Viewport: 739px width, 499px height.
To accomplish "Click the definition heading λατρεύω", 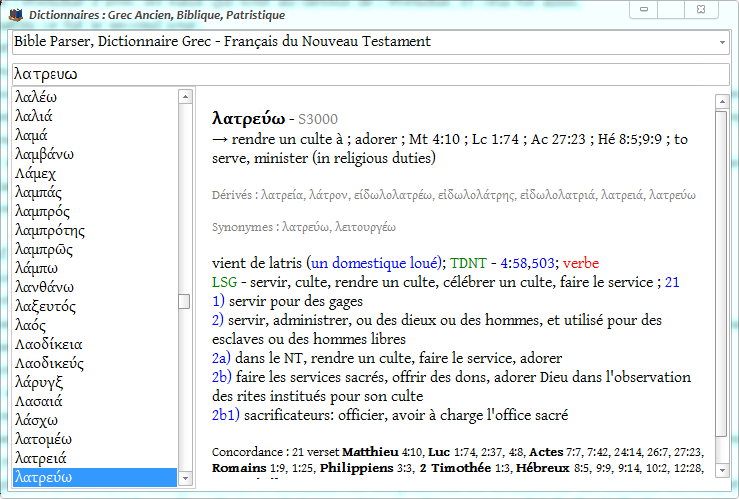I will (248, 118).
